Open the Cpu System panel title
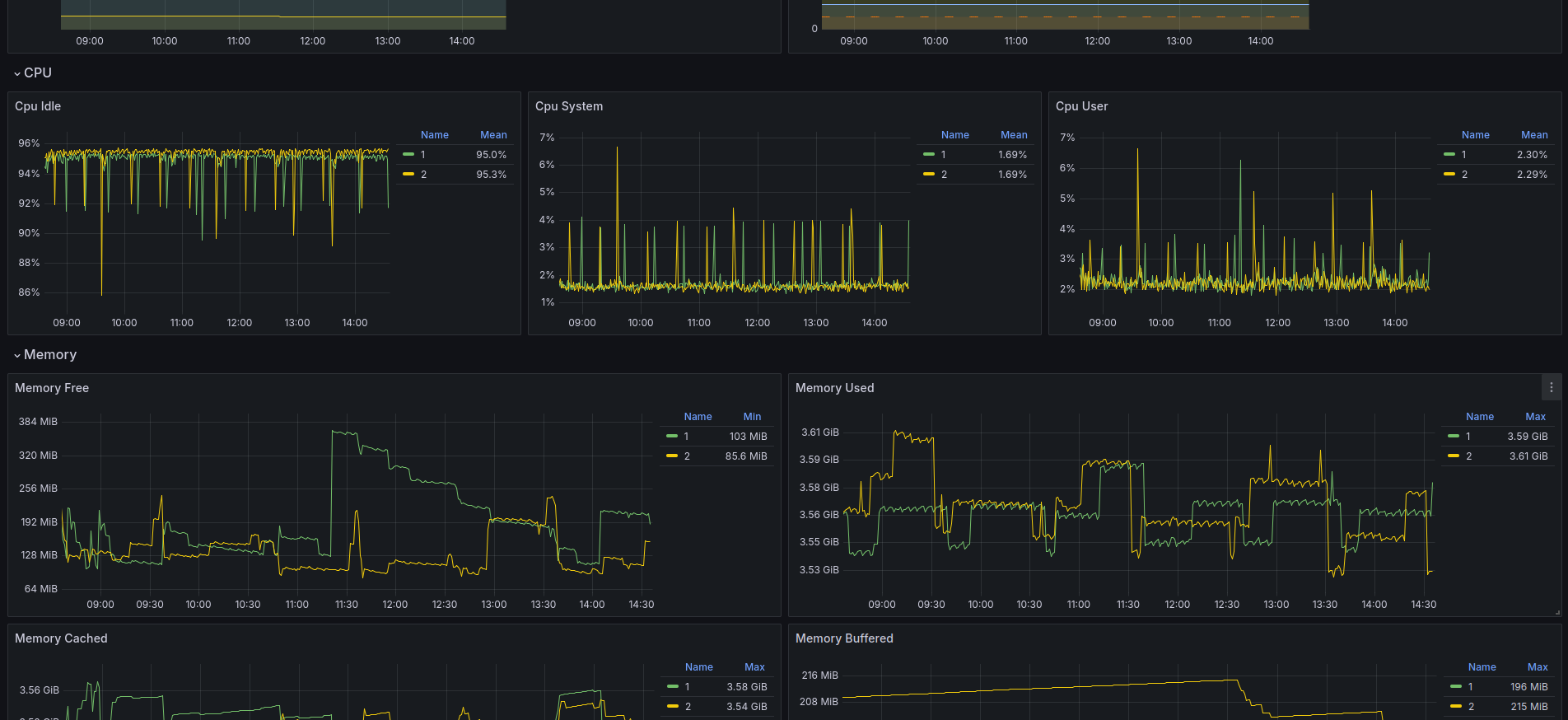The height and width of the screenshot is (720, 1568). point(569,106)
